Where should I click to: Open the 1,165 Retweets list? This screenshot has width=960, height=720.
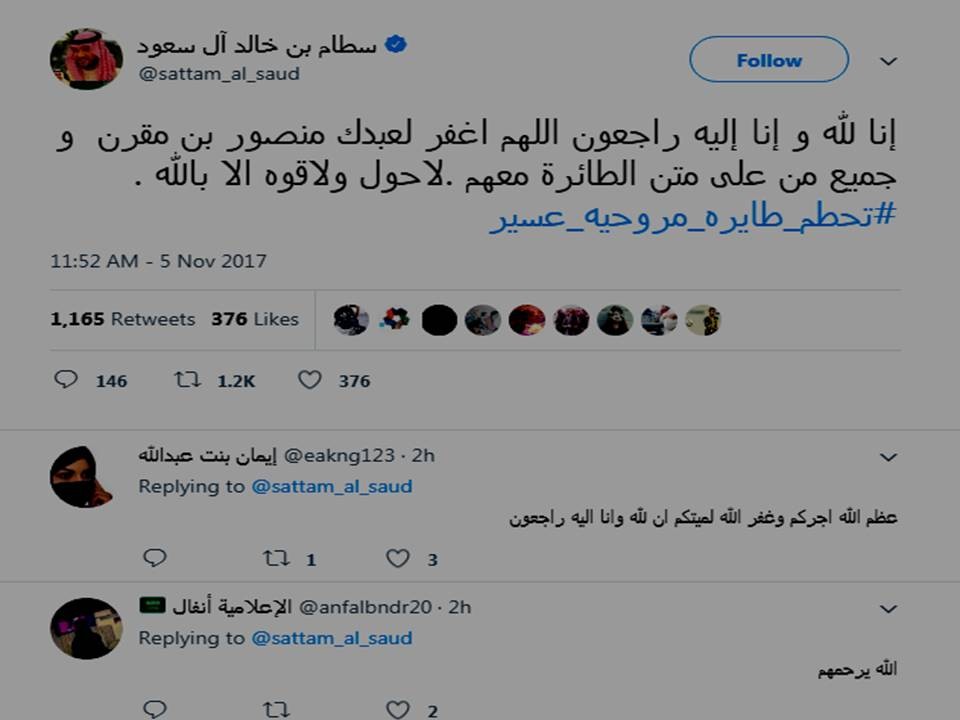pyautogui.click(x=122, y=319)
